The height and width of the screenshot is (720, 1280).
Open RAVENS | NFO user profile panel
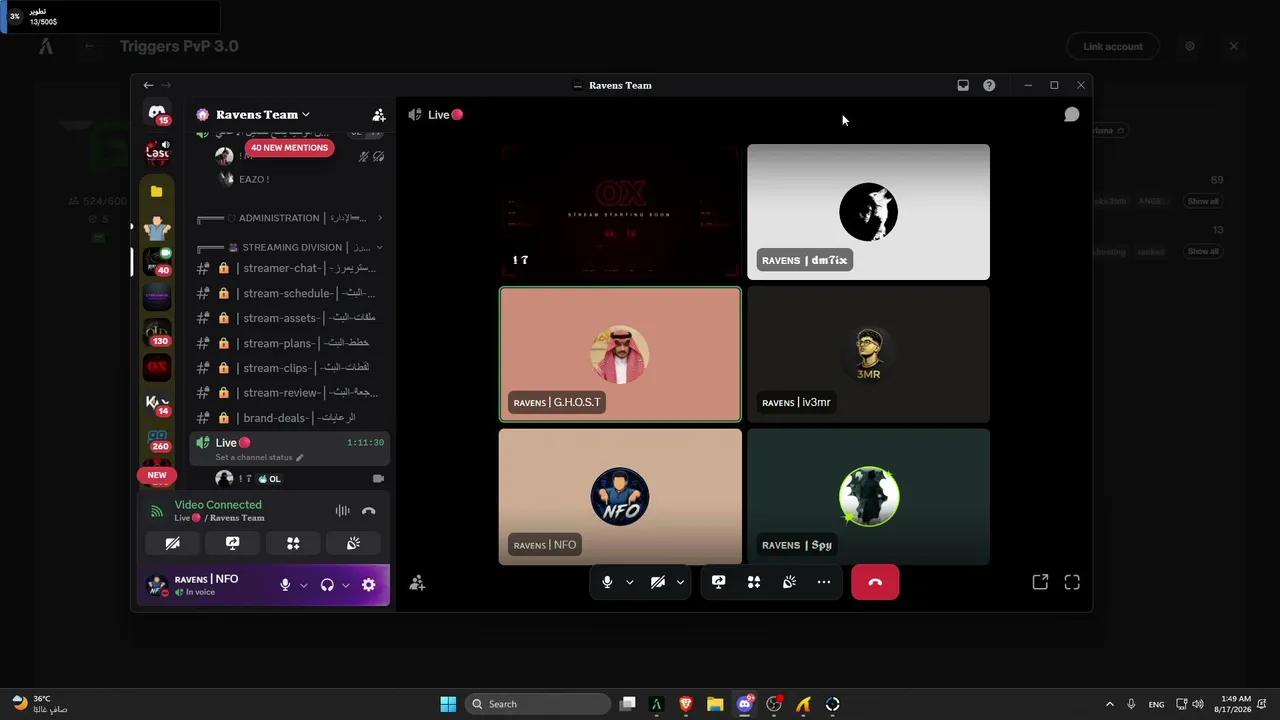[206, 585]
